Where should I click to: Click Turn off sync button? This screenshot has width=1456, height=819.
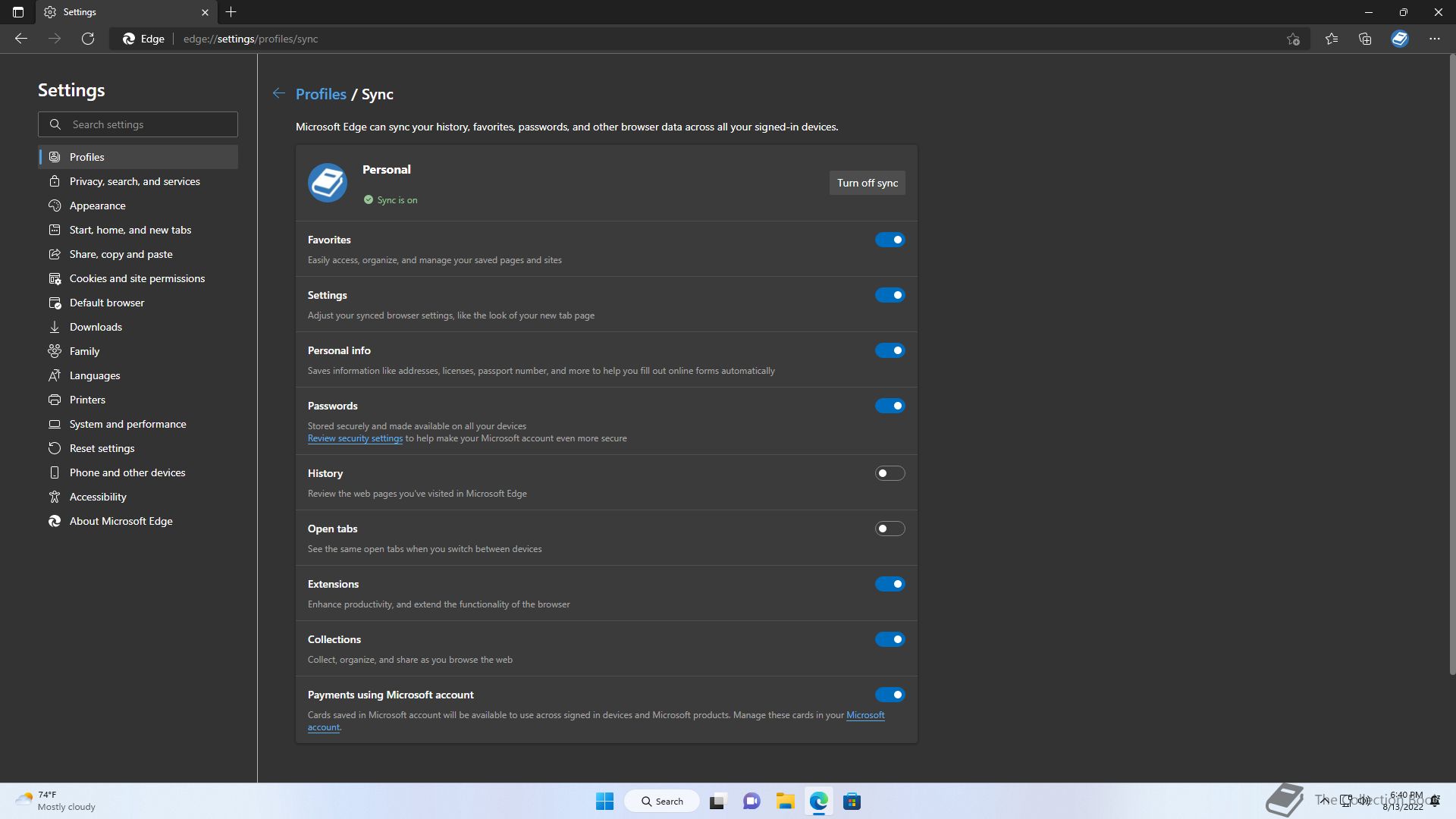pyautogui.click(x=867, y=183)
